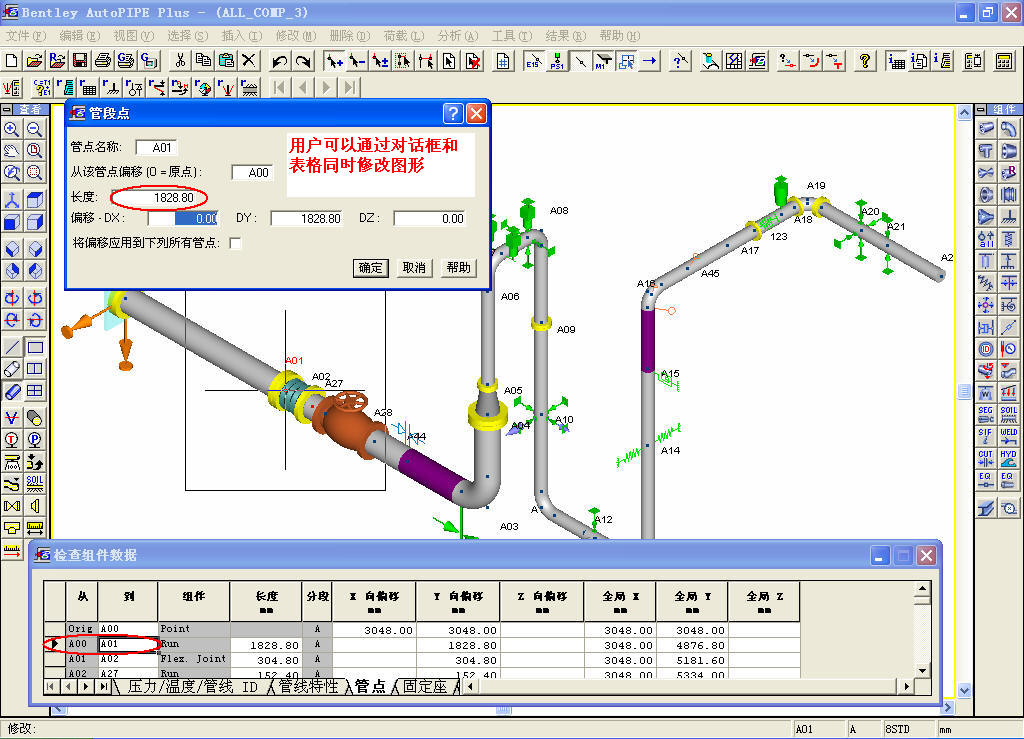
Task: Click the 长度 length input field
Action: click(x=160, y=198)
